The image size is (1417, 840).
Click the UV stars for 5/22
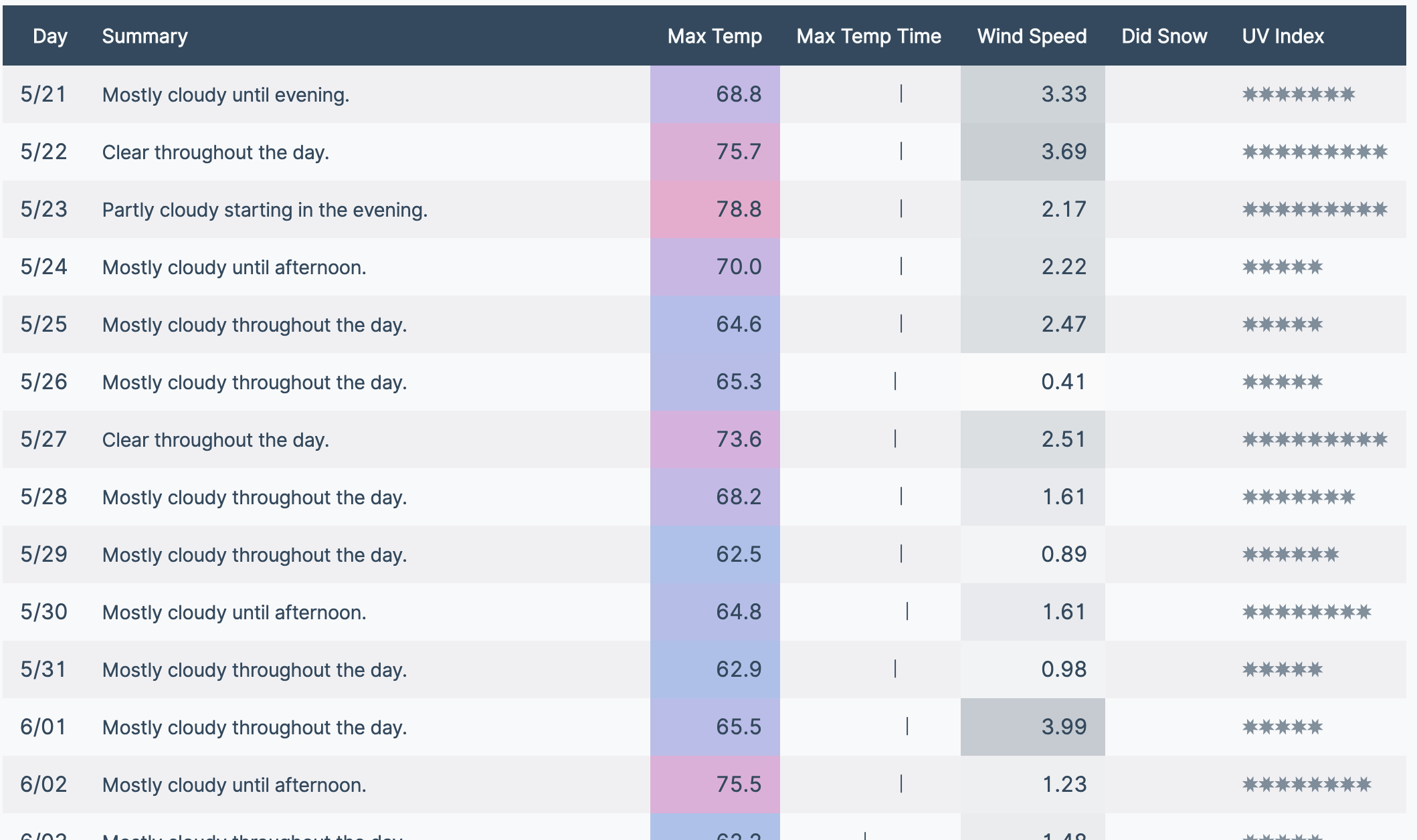[1315, 152]
